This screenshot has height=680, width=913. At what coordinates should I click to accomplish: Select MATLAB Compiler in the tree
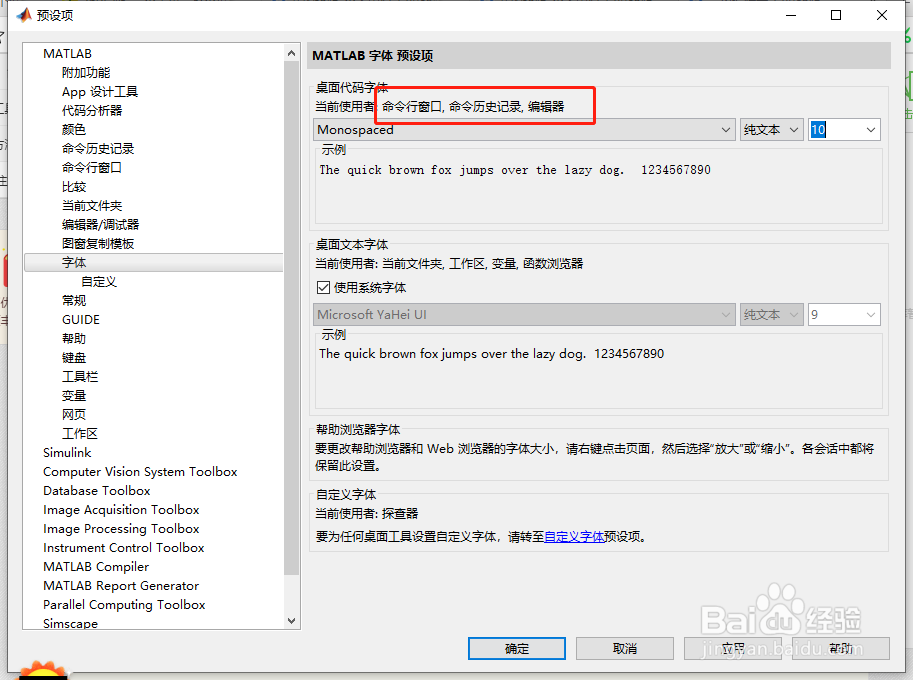[96, 566]
